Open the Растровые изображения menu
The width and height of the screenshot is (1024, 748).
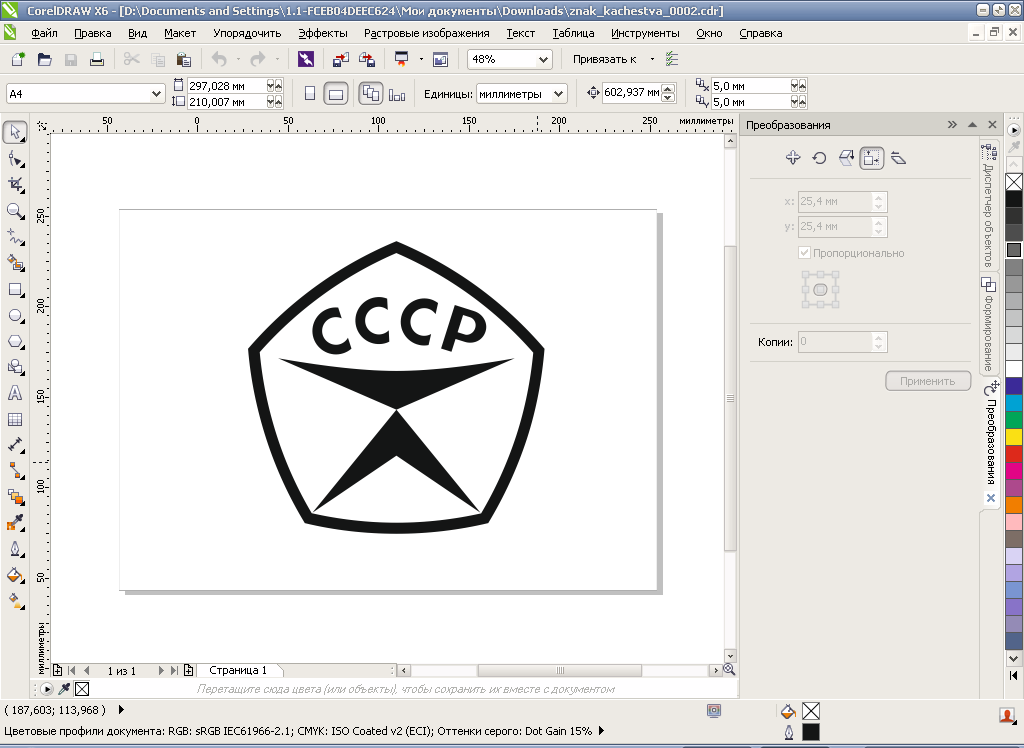pyautogui.click(x=426, y=33)
